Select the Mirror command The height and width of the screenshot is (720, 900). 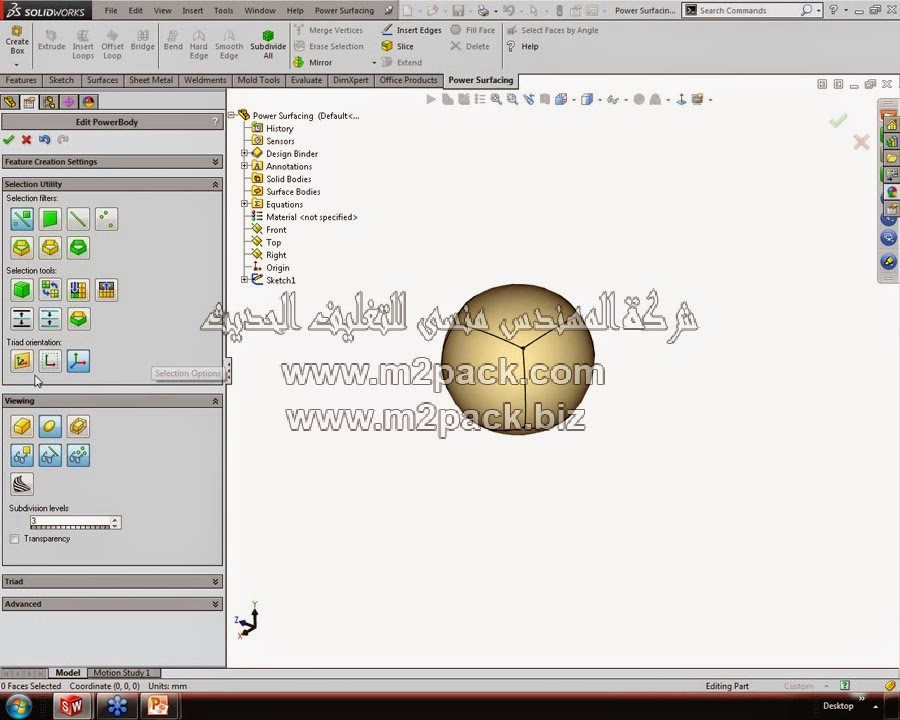[x=313, y=62]
